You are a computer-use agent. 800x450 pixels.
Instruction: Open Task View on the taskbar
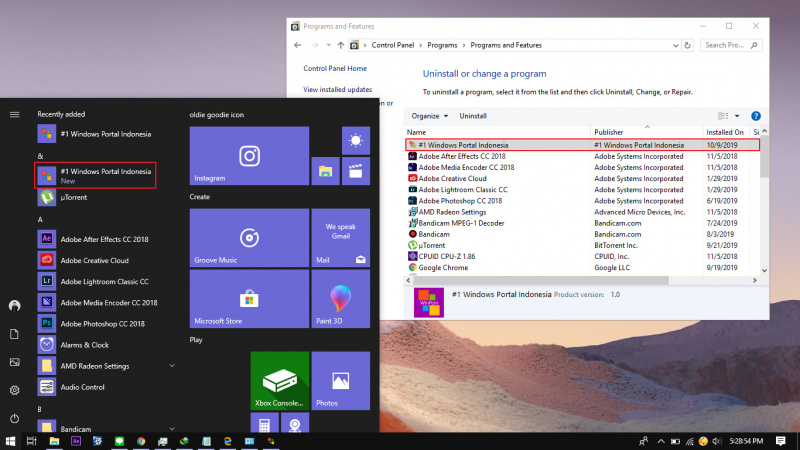32,441
